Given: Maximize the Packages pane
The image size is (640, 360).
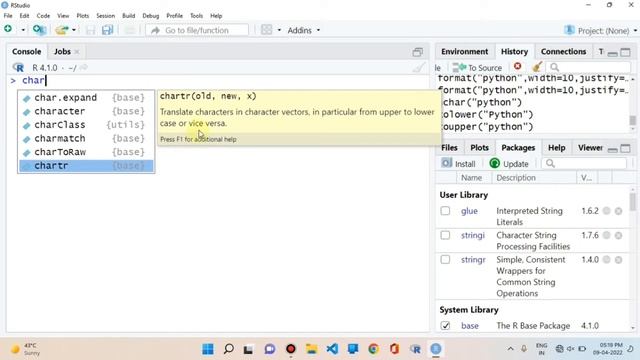Looking at the screenshot, I should point(625,148).
